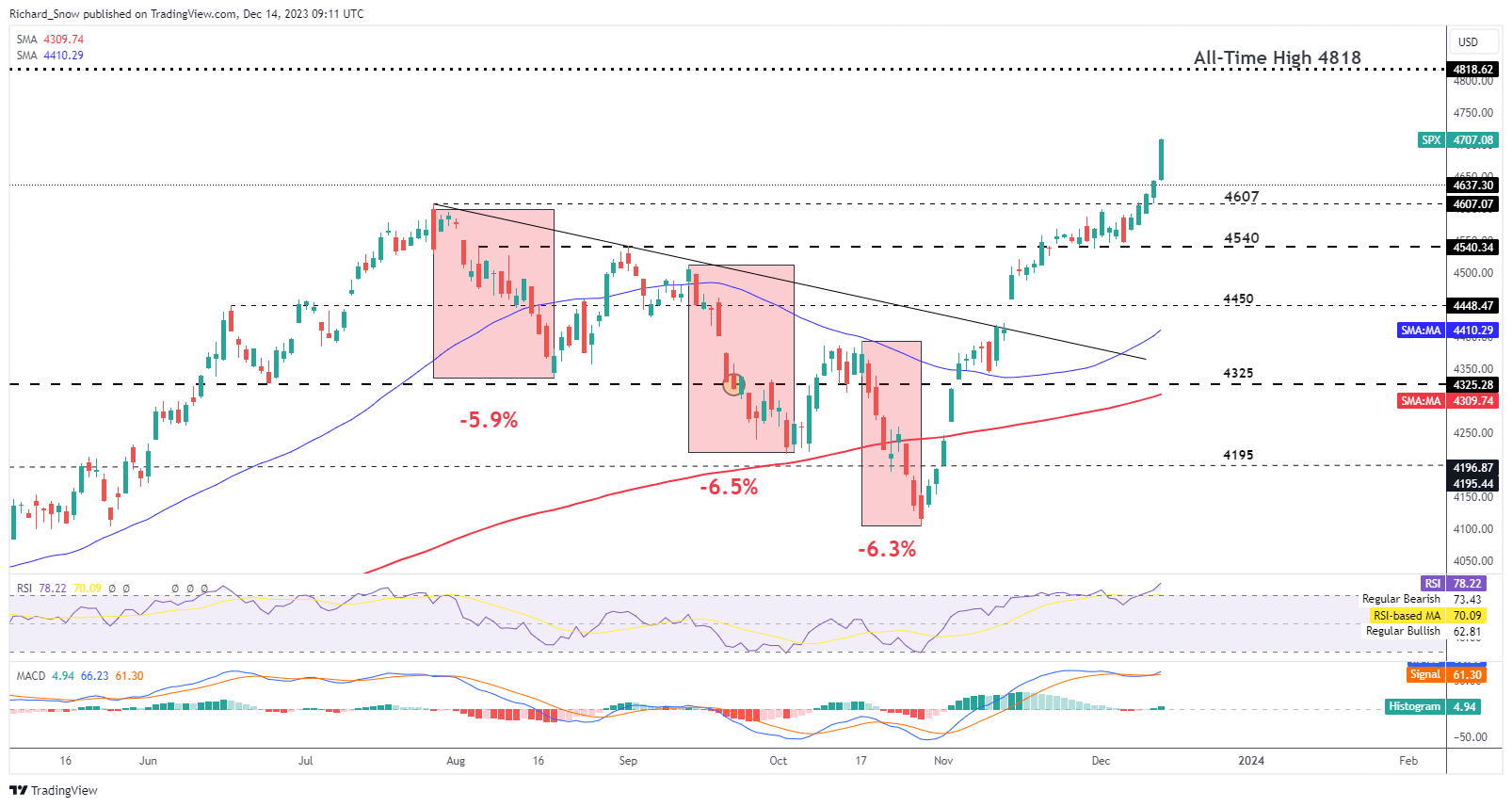This screenshot has width=1512, height=807.
Task: Click the 4250.00 price scale value
Action: 1472,433
